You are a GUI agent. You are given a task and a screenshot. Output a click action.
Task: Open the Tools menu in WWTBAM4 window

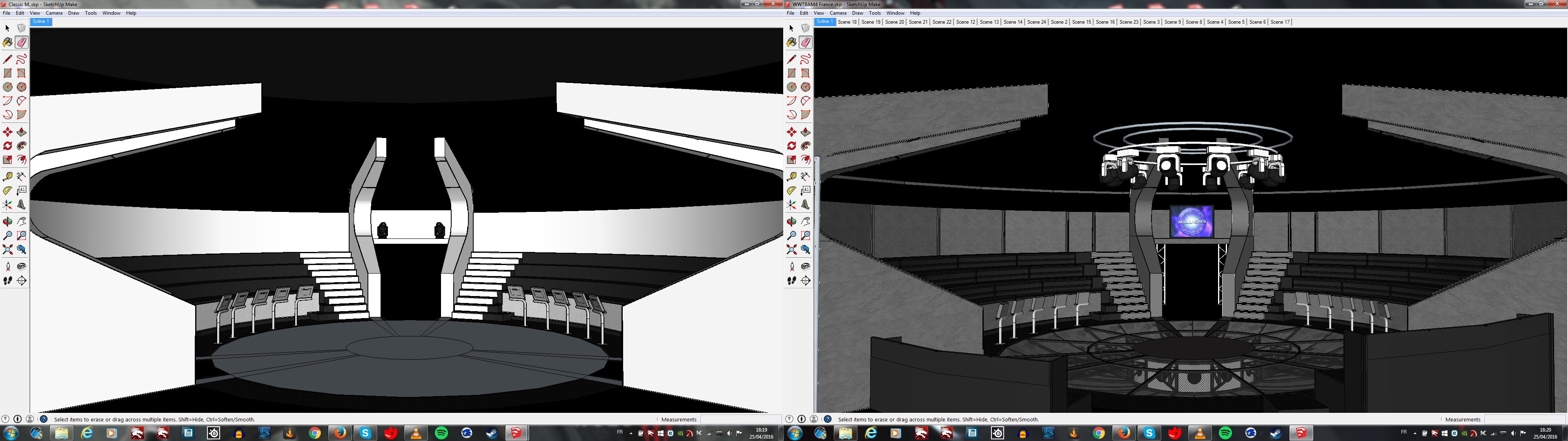point(875,13)
